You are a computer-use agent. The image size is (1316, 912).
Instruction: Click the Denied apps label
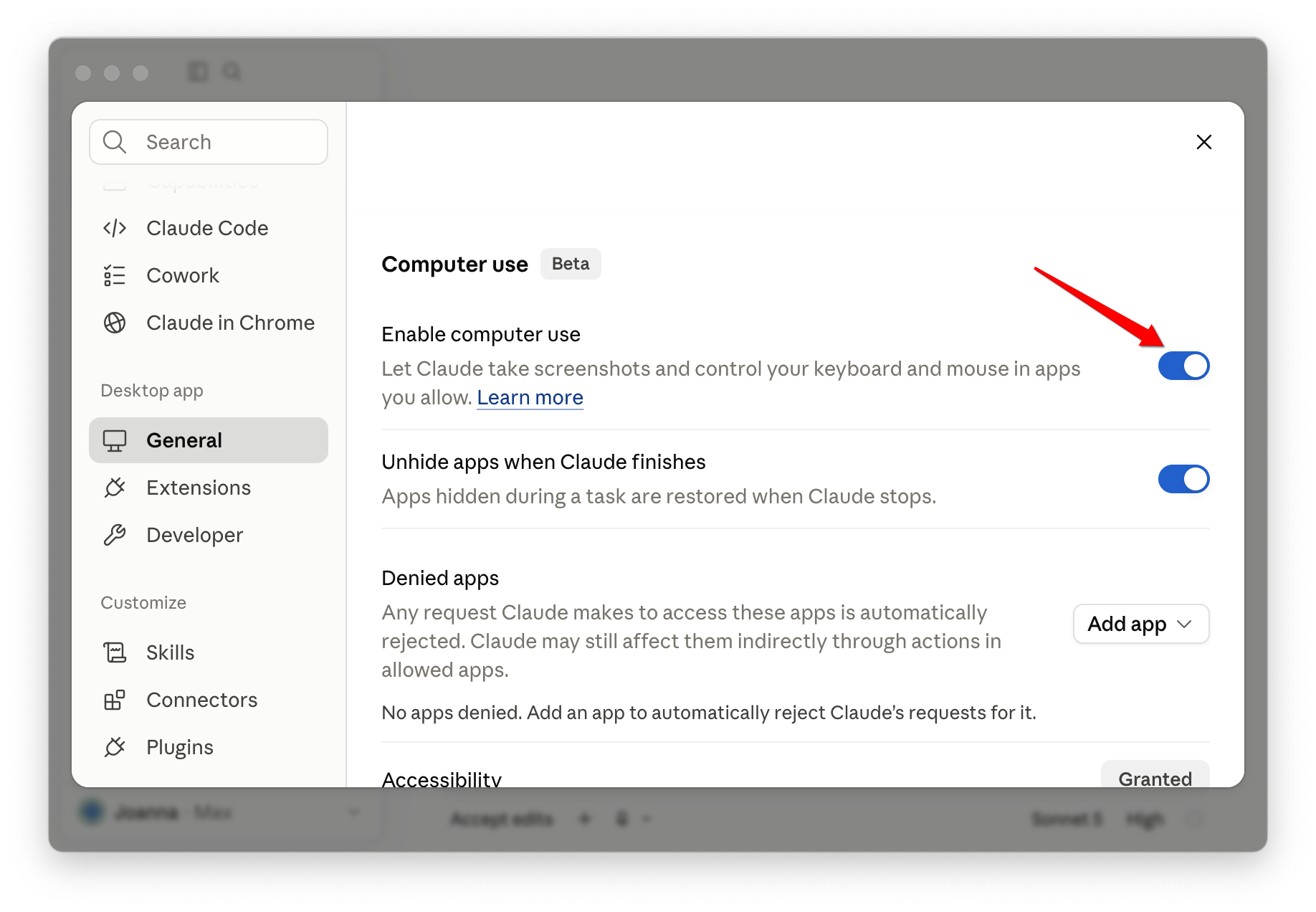[x=440, y=579]
